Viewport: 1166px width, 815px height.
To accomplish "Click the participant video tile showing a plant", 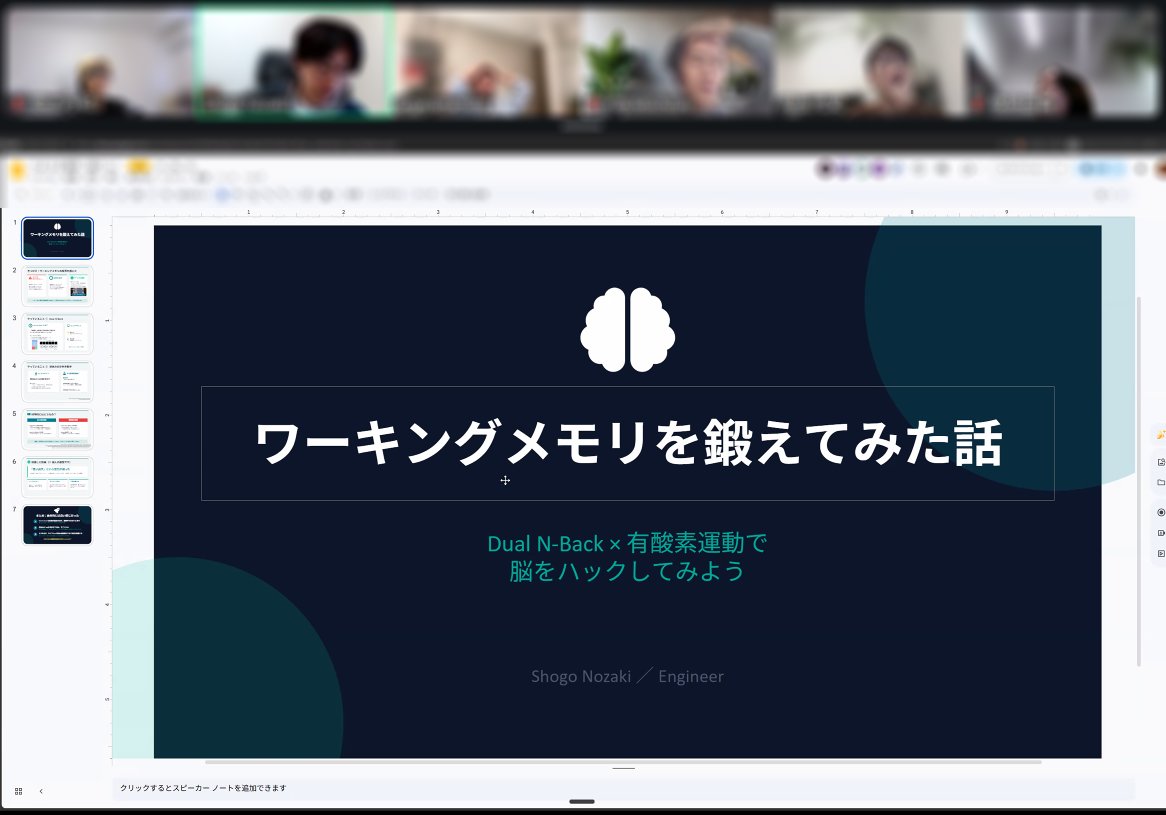I will pos(677,61).
